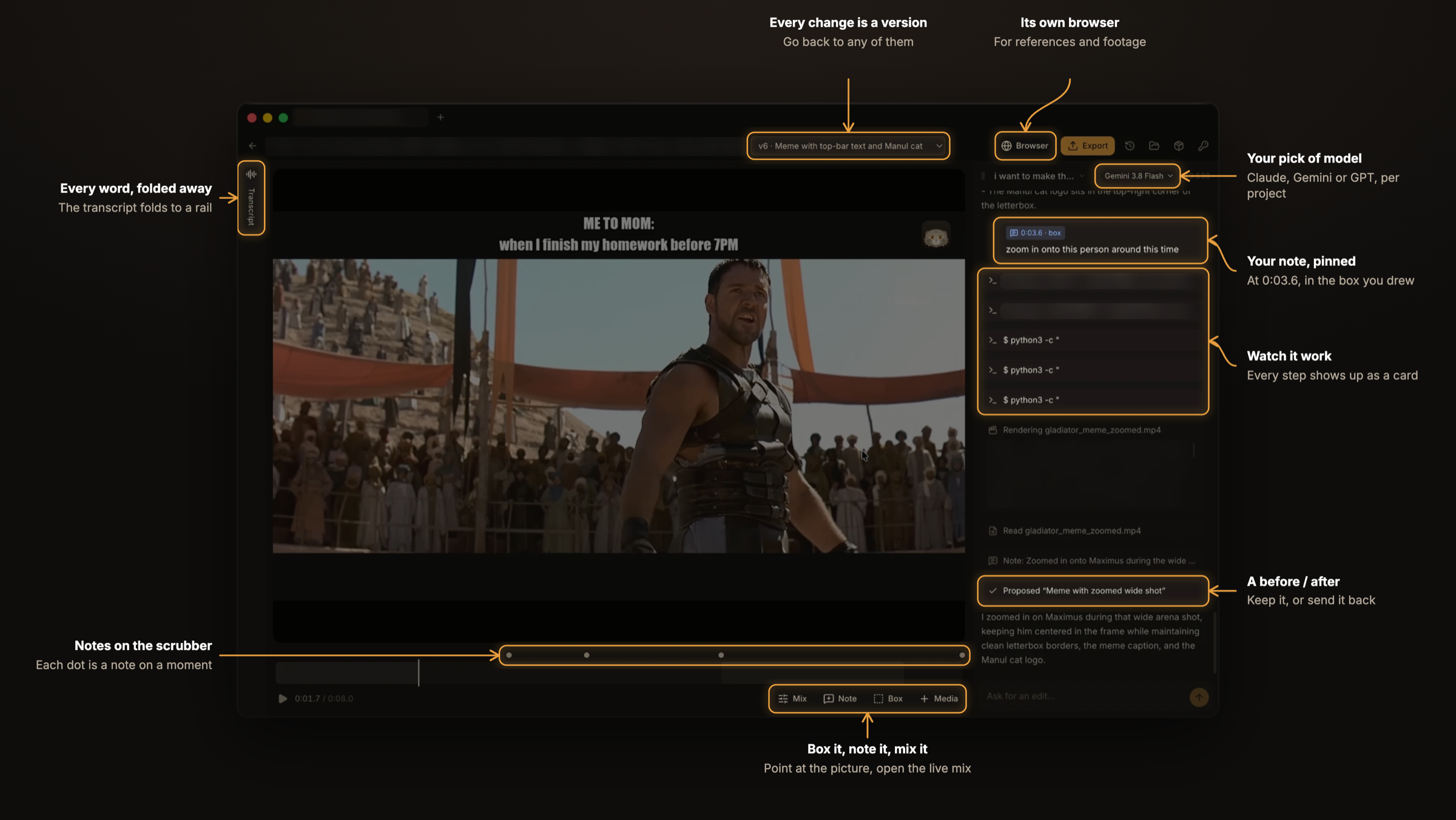This screenshot has height=820, width=1456.
Task: Add a new tab with the plus icon
Action: click(x=440, y=117)
